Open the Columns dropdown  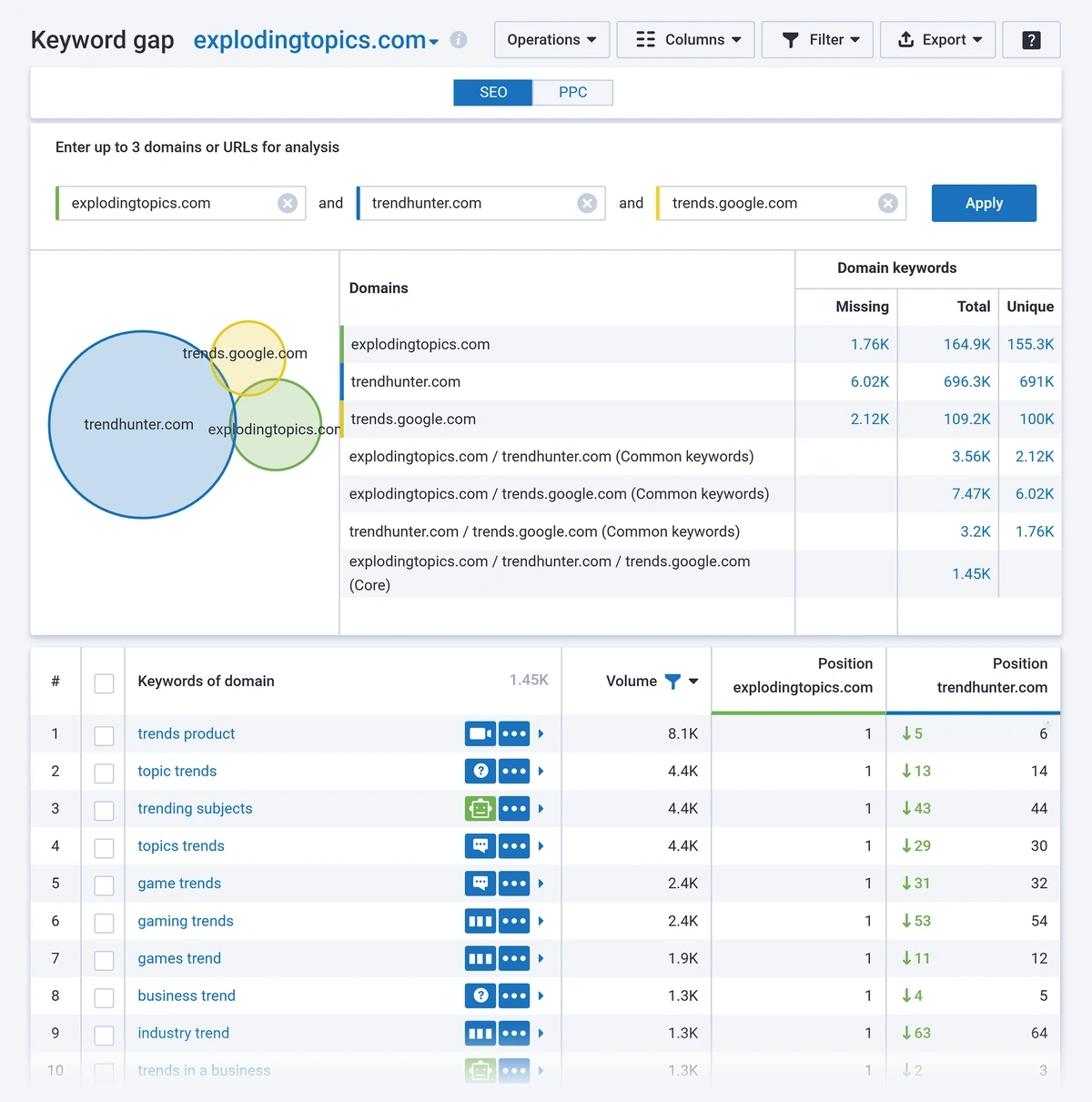[685, 40]
